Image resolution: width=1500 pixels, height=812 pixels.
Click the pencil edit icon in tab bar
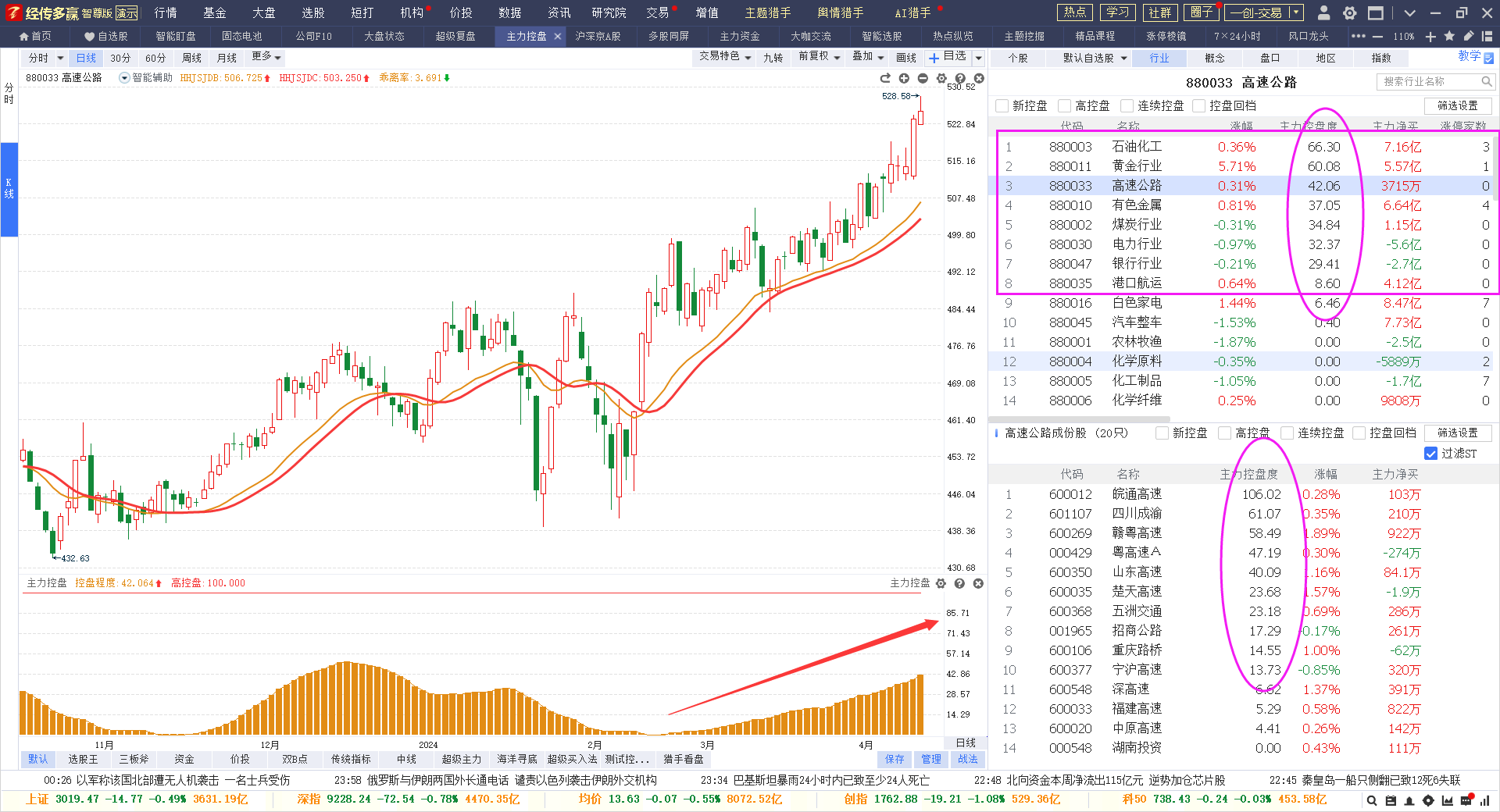point(1468,37)
